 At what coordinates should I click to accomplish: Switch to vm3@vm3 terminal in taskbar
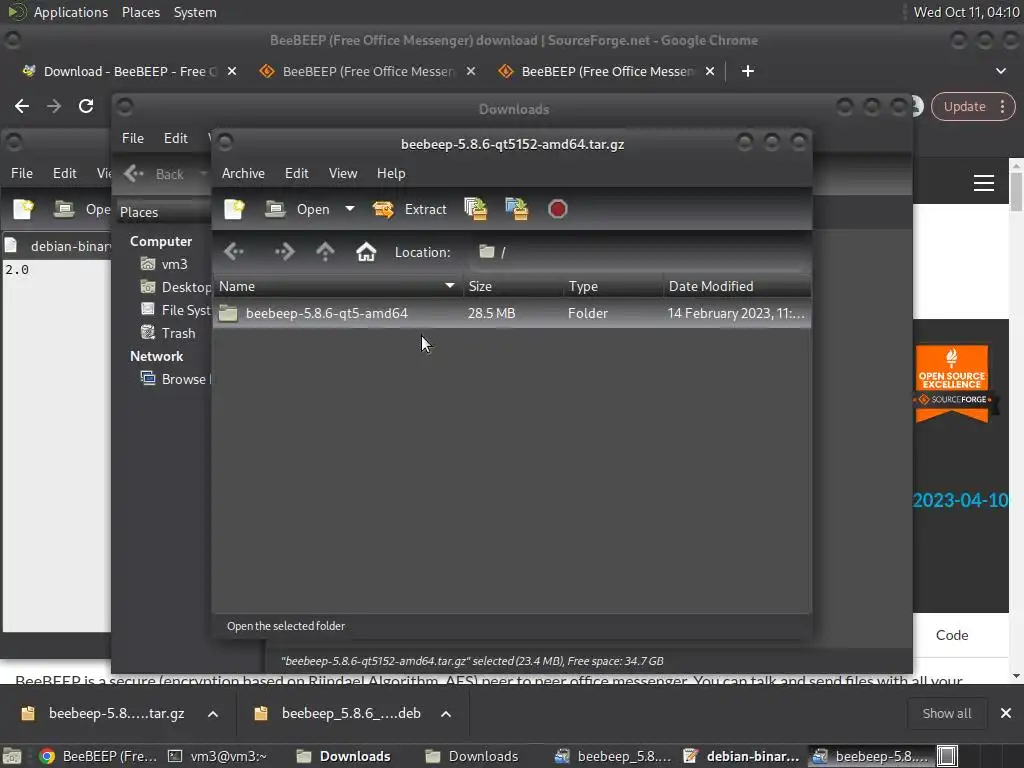(217, 756)
